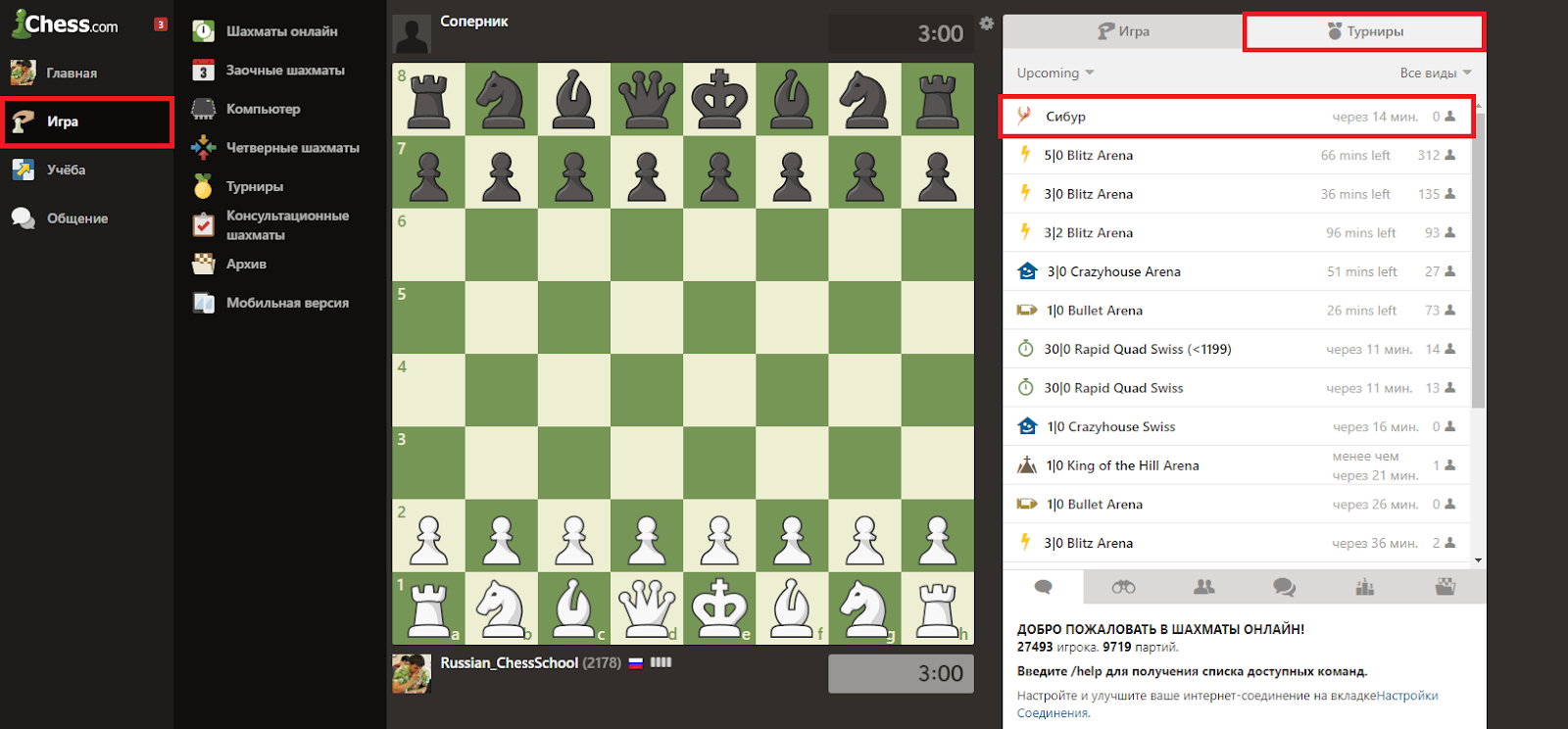Open Шахматы онлайн

point(281,31)
